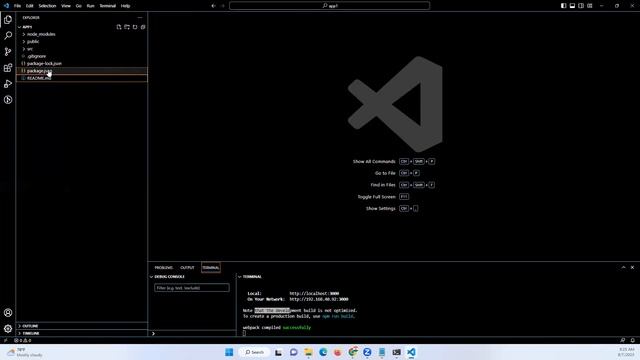Open the Explorer more actions ellipsis
The image size is (640, 360).
point(140,18)
